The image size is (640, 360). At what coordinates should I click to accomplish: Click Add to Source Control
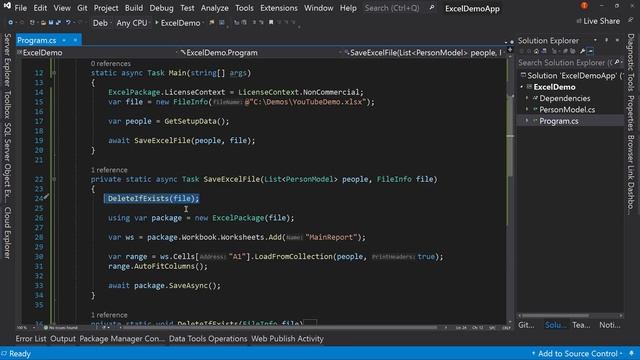578,353
